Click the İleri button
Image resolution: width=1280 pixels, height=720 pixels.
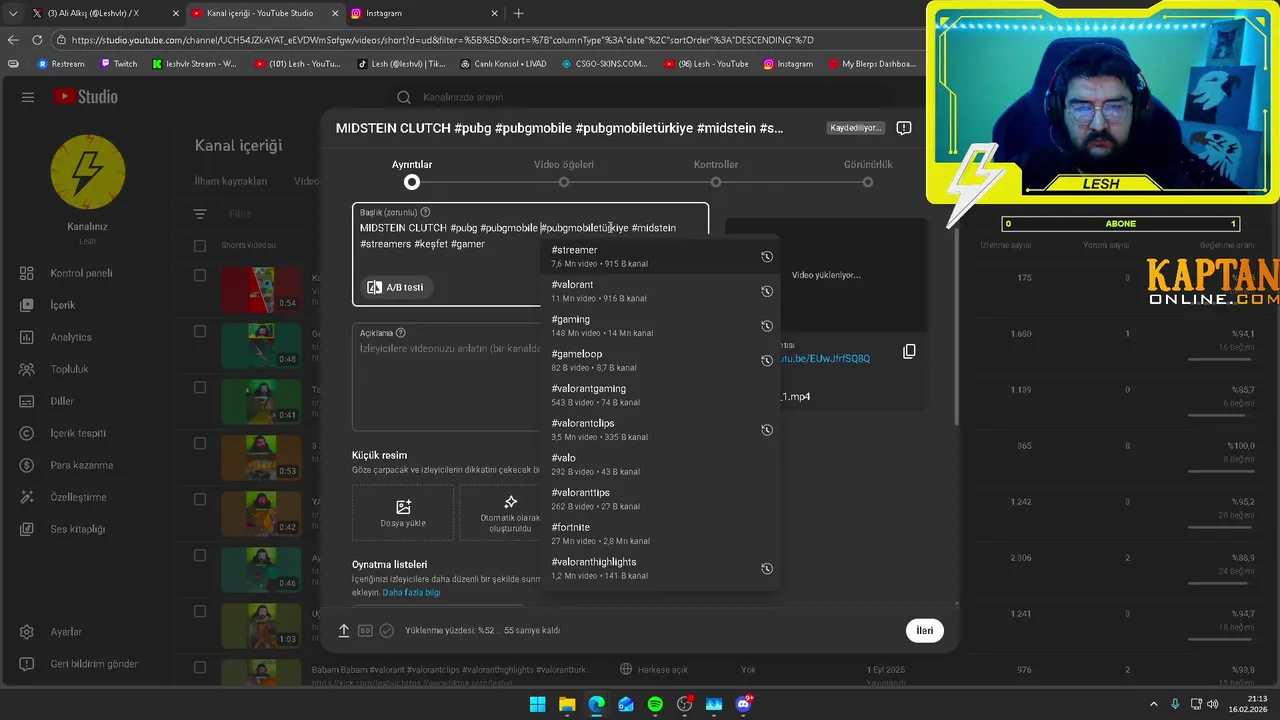pos(925,631)
